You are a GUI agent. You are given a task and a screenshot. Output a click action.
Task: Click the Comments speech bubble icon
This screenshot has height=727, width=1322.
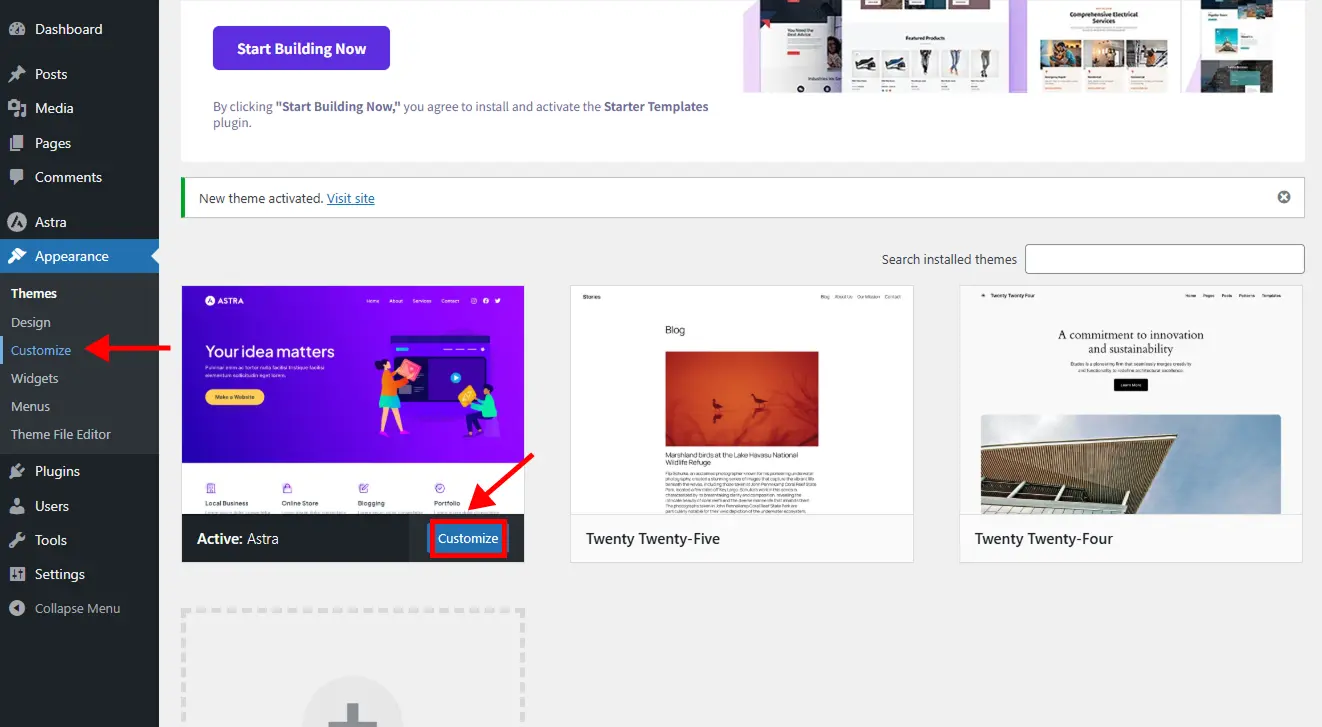pos(17,177)
